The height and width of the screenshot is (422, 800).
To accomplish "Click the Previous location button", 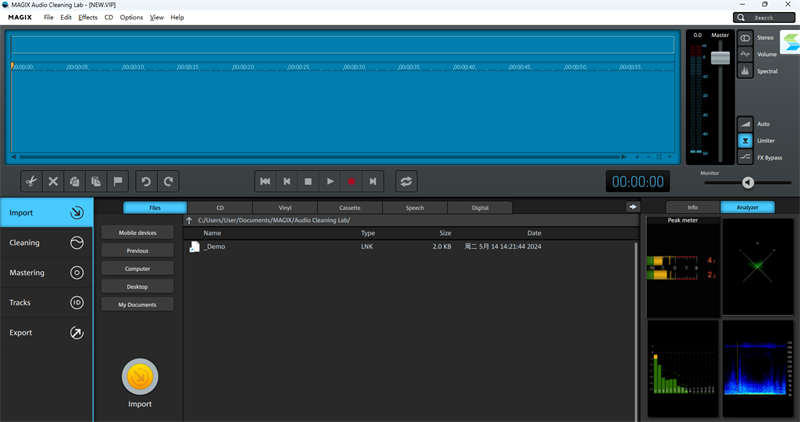I will click(x=138, y=251).
